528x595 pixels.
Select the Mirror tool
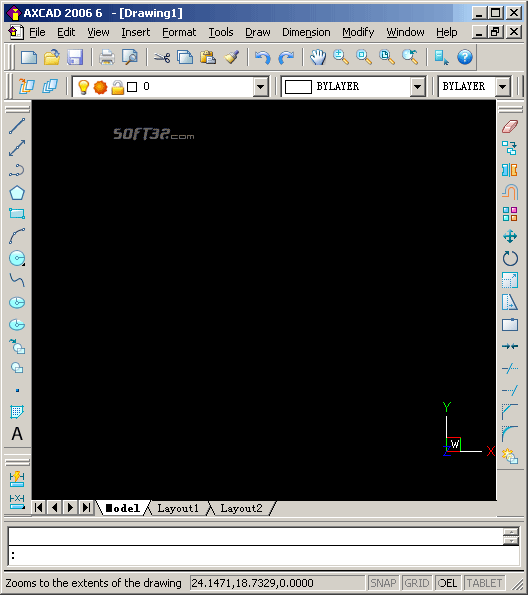point(510,170)
